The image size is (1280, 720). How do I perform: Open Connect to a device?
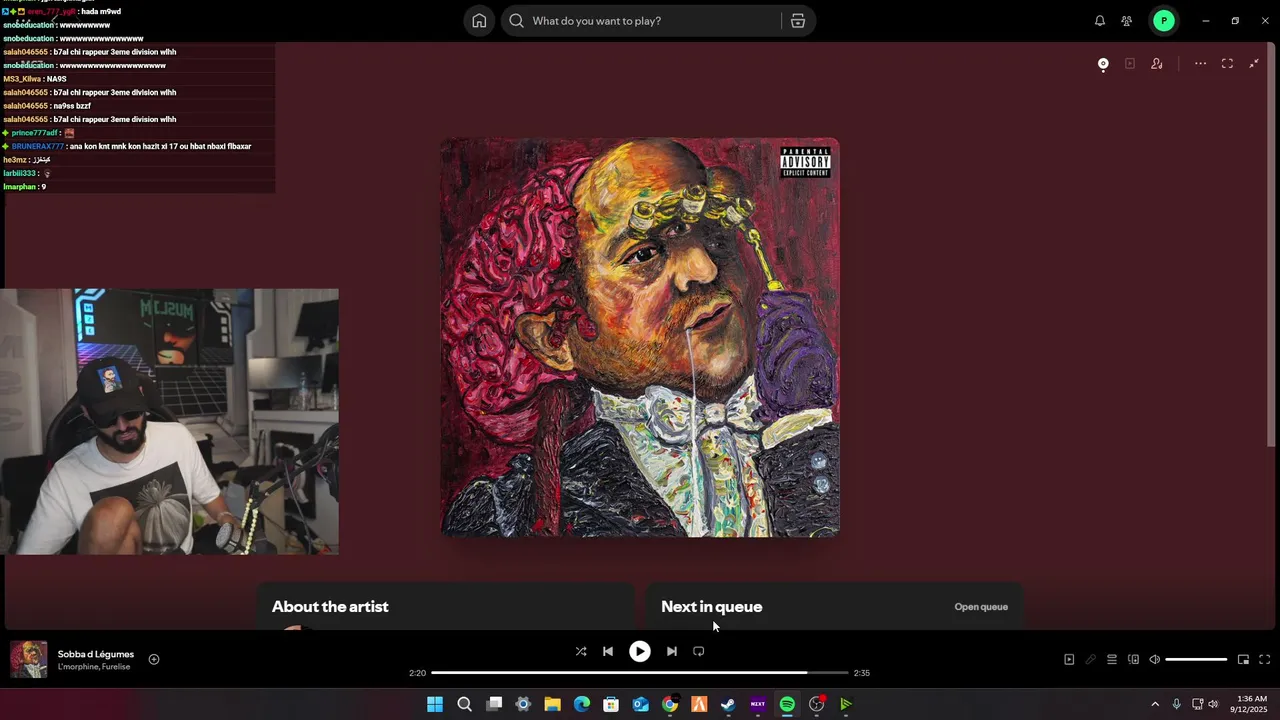click(1134, 660)
